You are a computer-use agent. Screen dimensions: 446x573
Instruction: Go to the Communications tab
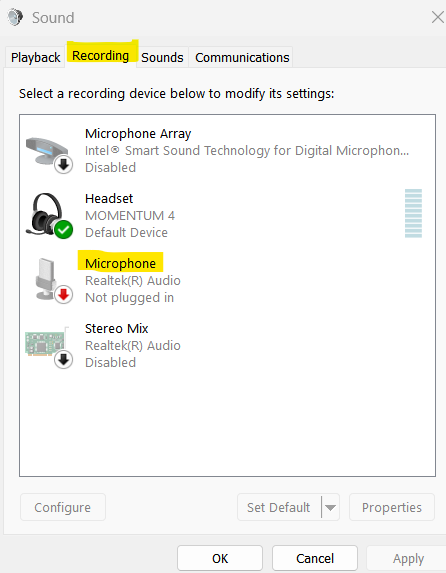point(242,57)
